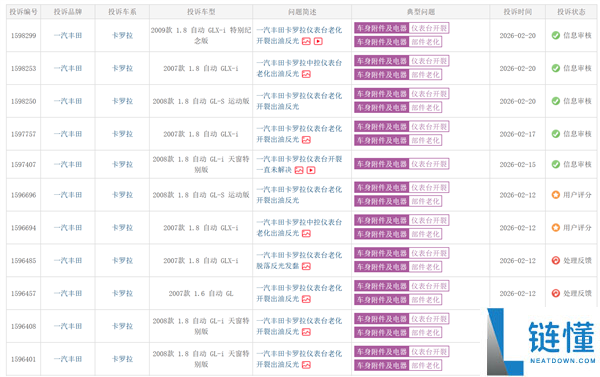Play video icon in complaint 1598299 description
The image size is (600, 377).
point(318,41)
